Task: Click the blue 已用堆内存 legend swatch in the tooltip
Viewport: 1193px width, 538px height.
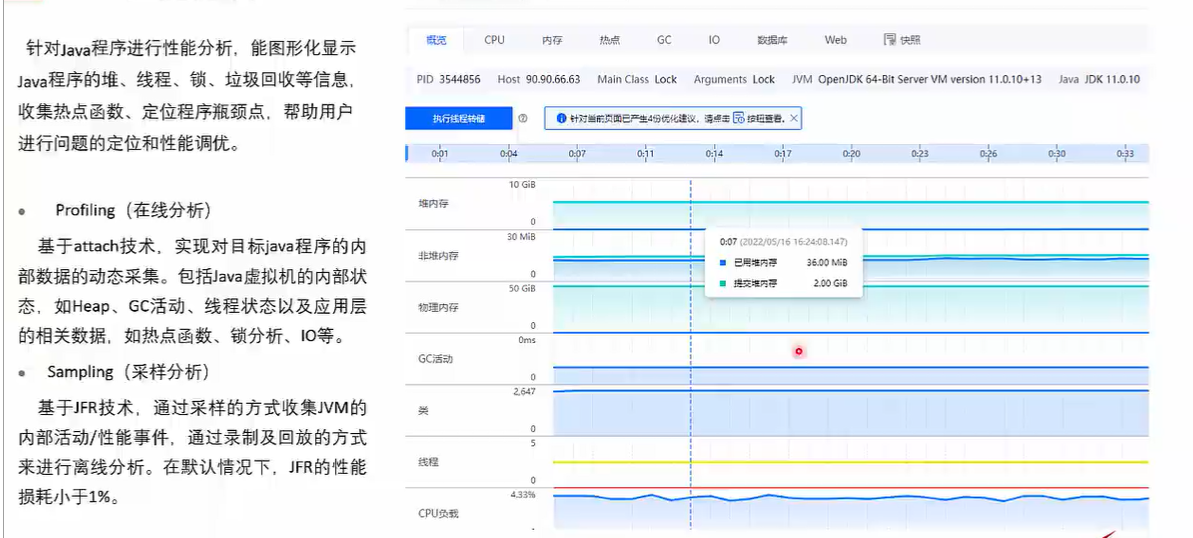Action: (x=723, y=263)
